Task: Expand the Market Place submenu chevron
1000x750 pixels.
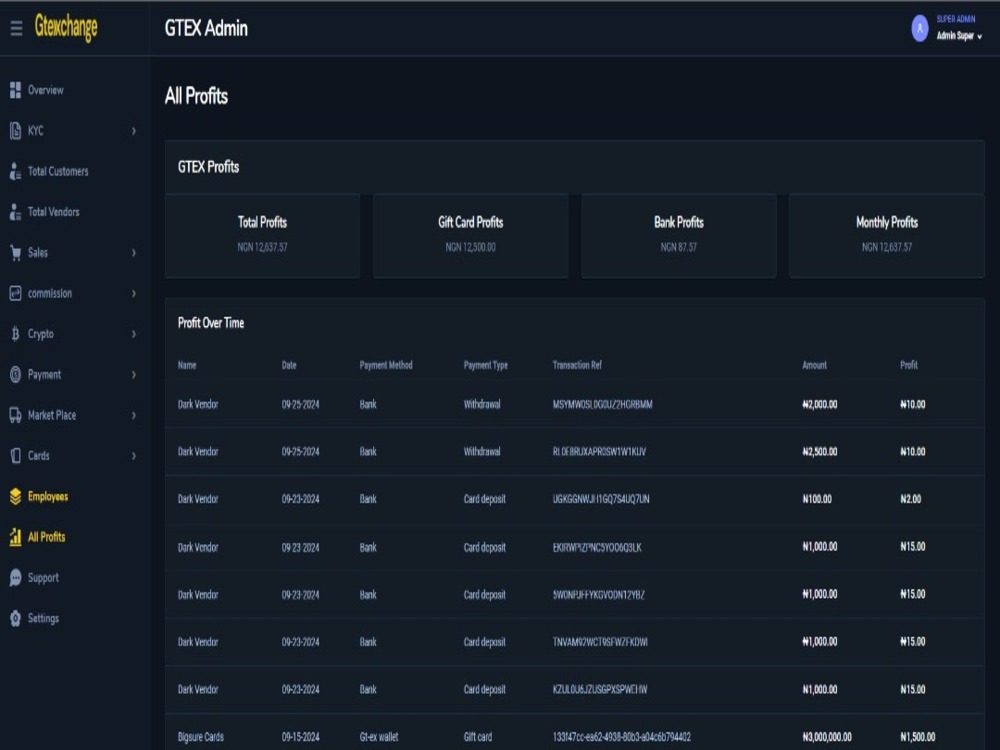Action: point(133,415)
